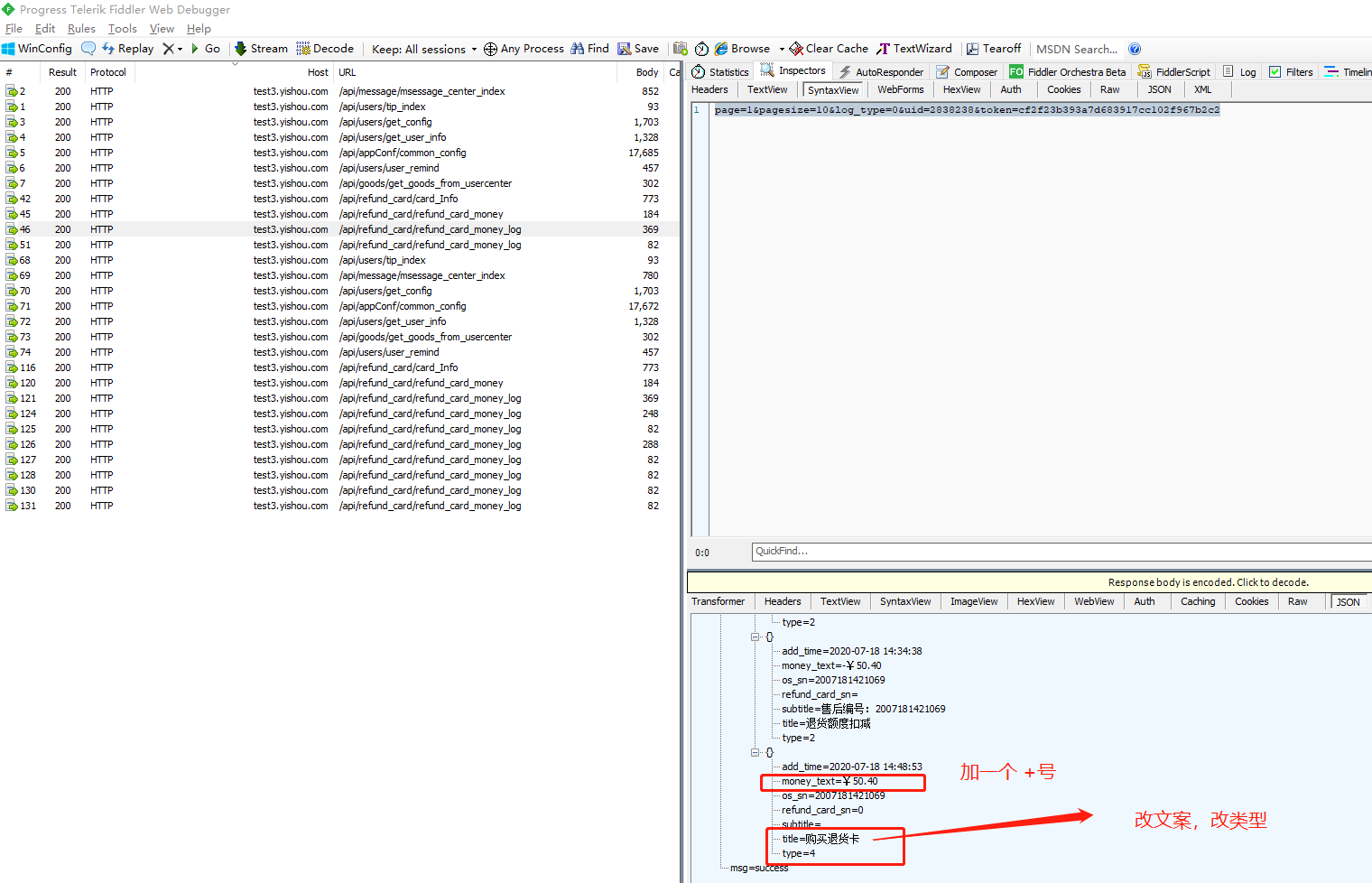Click the MSDN Search input field
This screenshot has height=883, width=1372.
[1078, 49]
